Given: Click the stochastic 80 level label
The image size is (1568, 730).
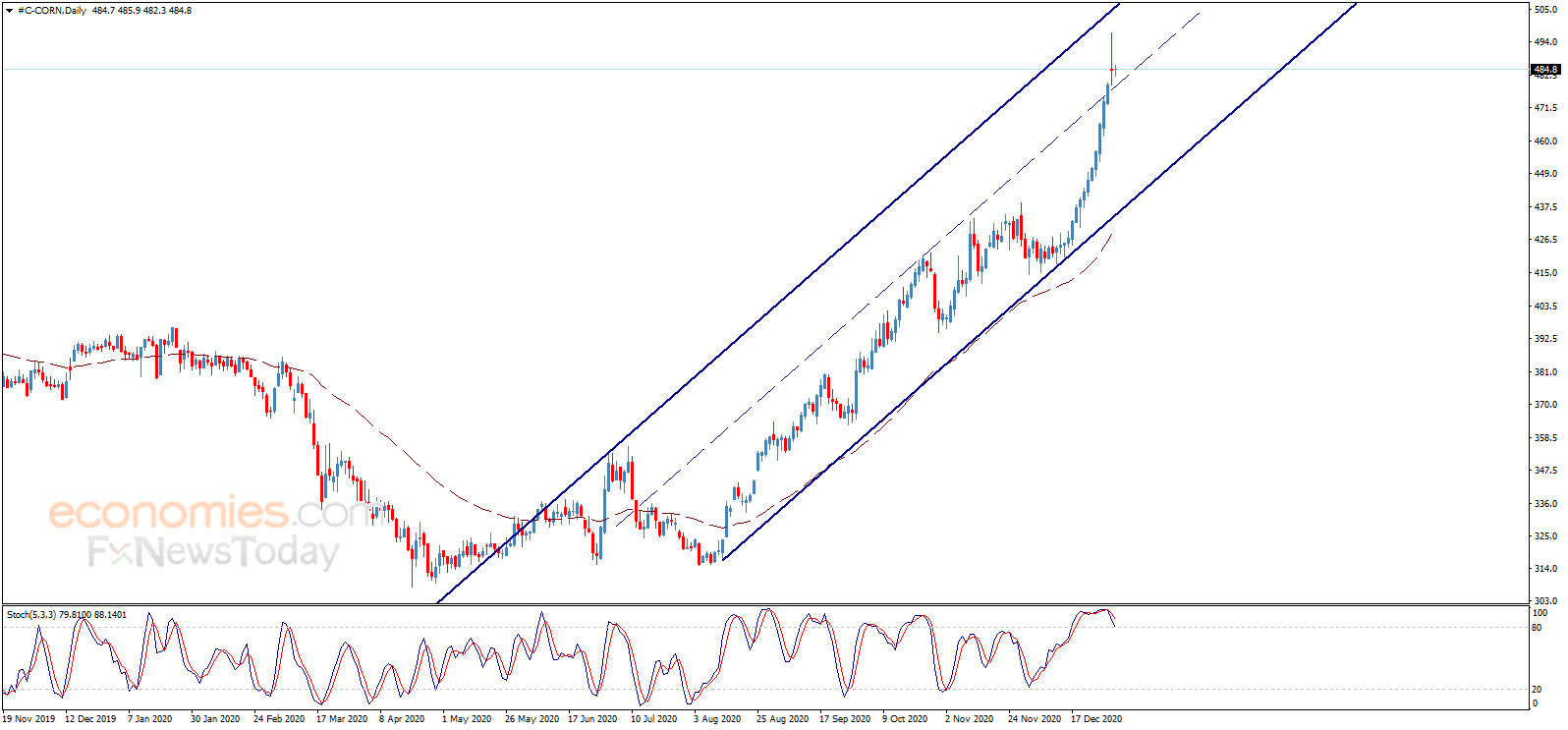Looking at the screenshot, I should 1538,627.
